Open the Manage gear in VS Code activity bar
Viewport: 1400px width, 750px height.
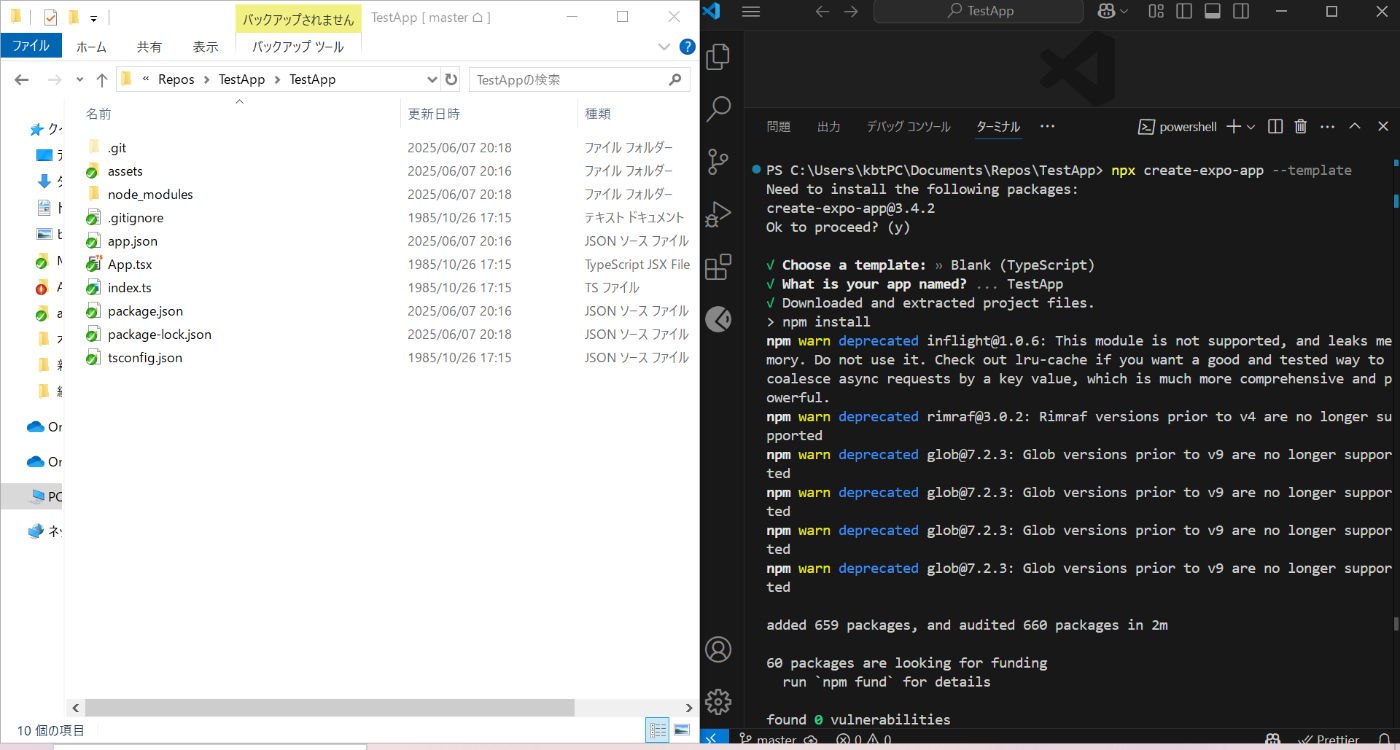tap(718, 701)
